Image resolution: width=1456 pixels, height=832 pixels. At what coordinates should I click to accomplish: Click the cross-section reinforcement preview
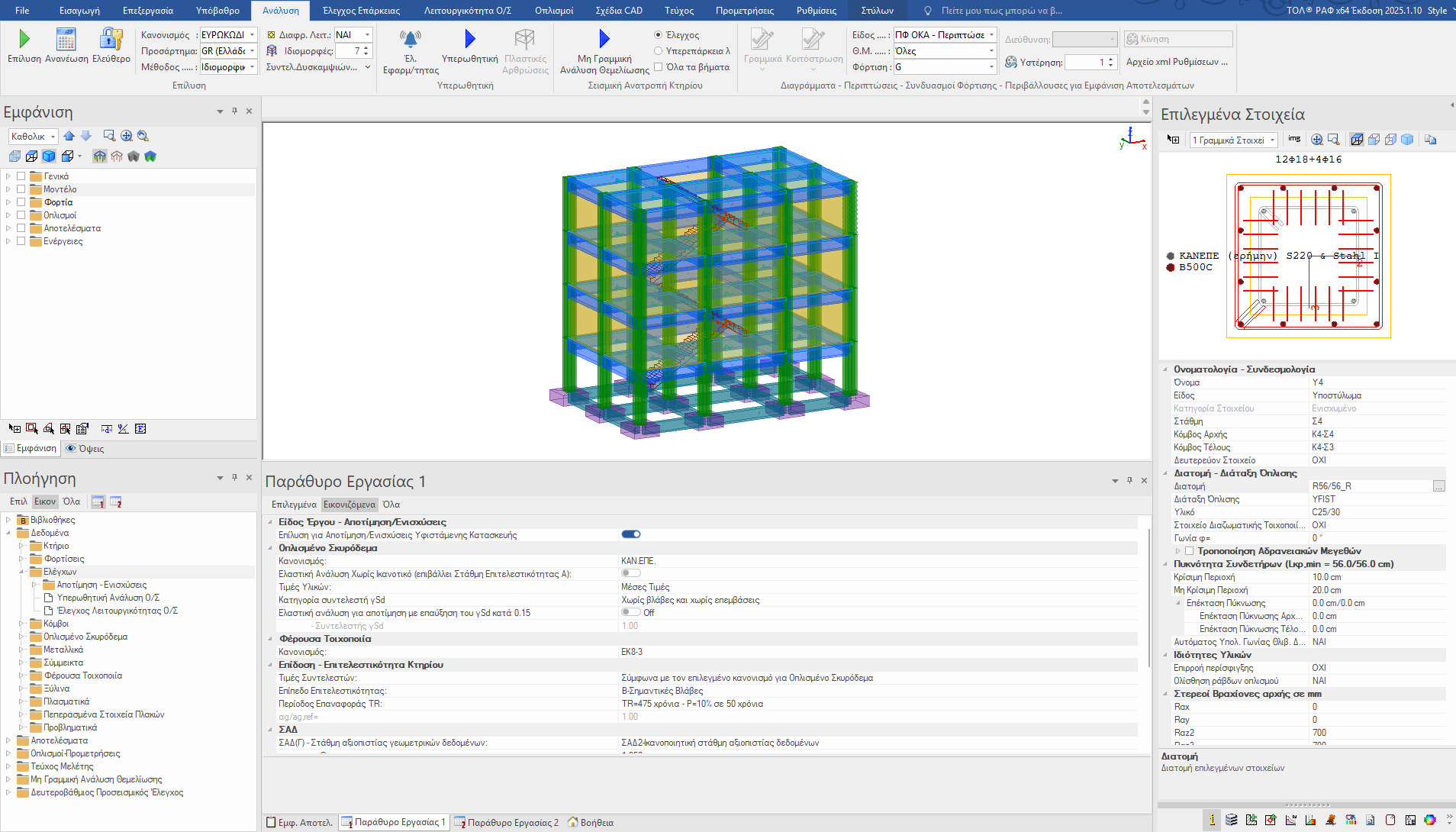pyautogui.click(x=1308, y=256)
